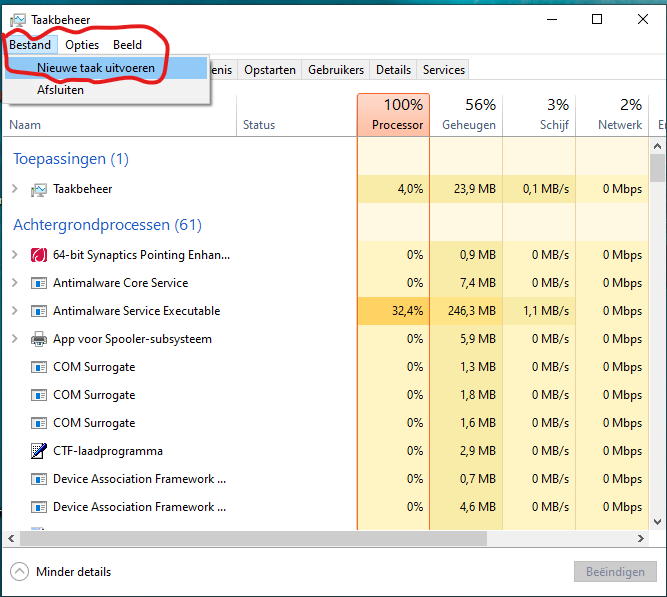Expand the 64-bit Synaptics Pointing row
This screenshot has width=667, height=597.
[x=14, y=255]
